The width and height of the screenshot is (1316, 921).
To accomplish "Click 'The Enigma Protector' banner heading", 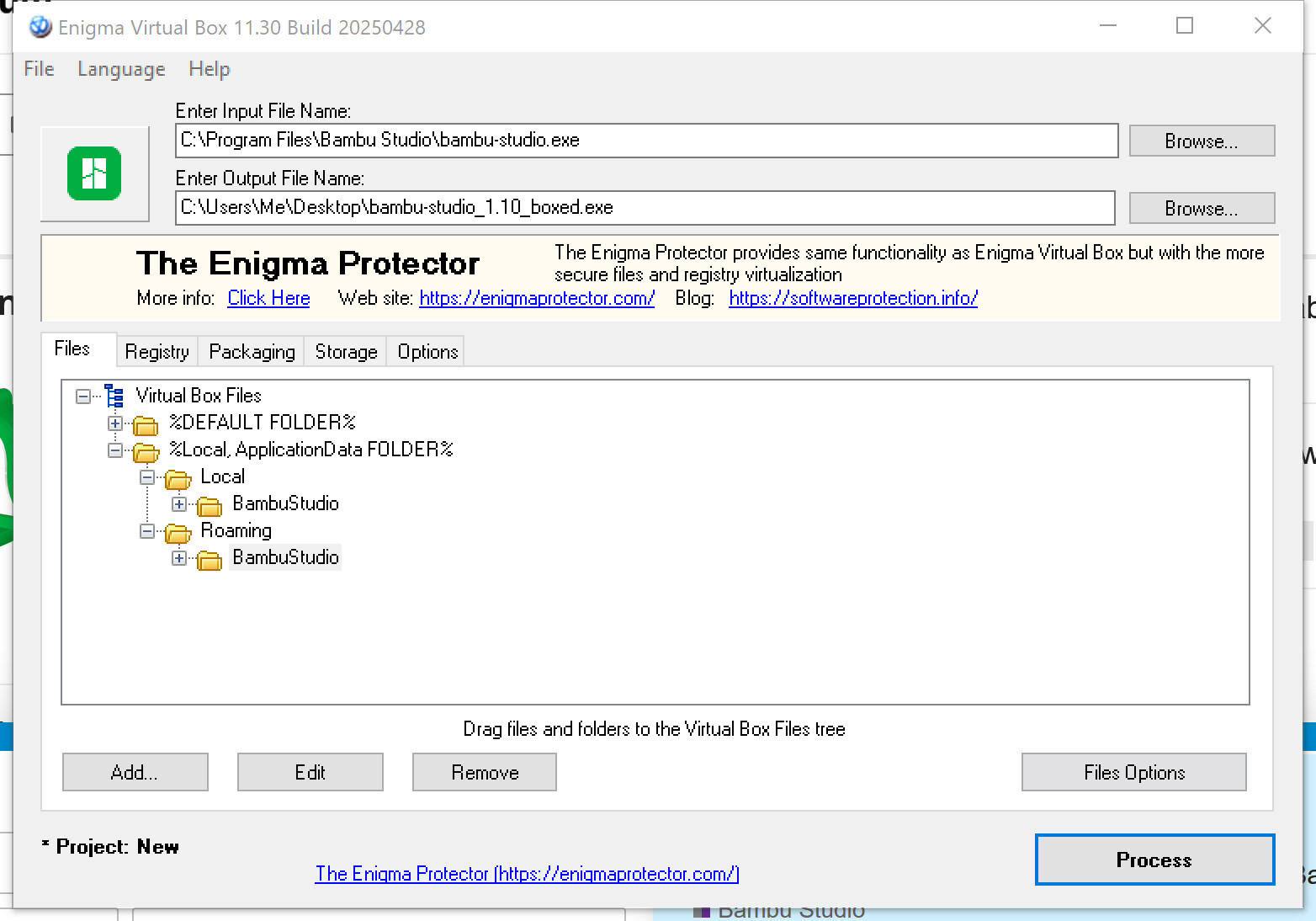I will [308, 264].
